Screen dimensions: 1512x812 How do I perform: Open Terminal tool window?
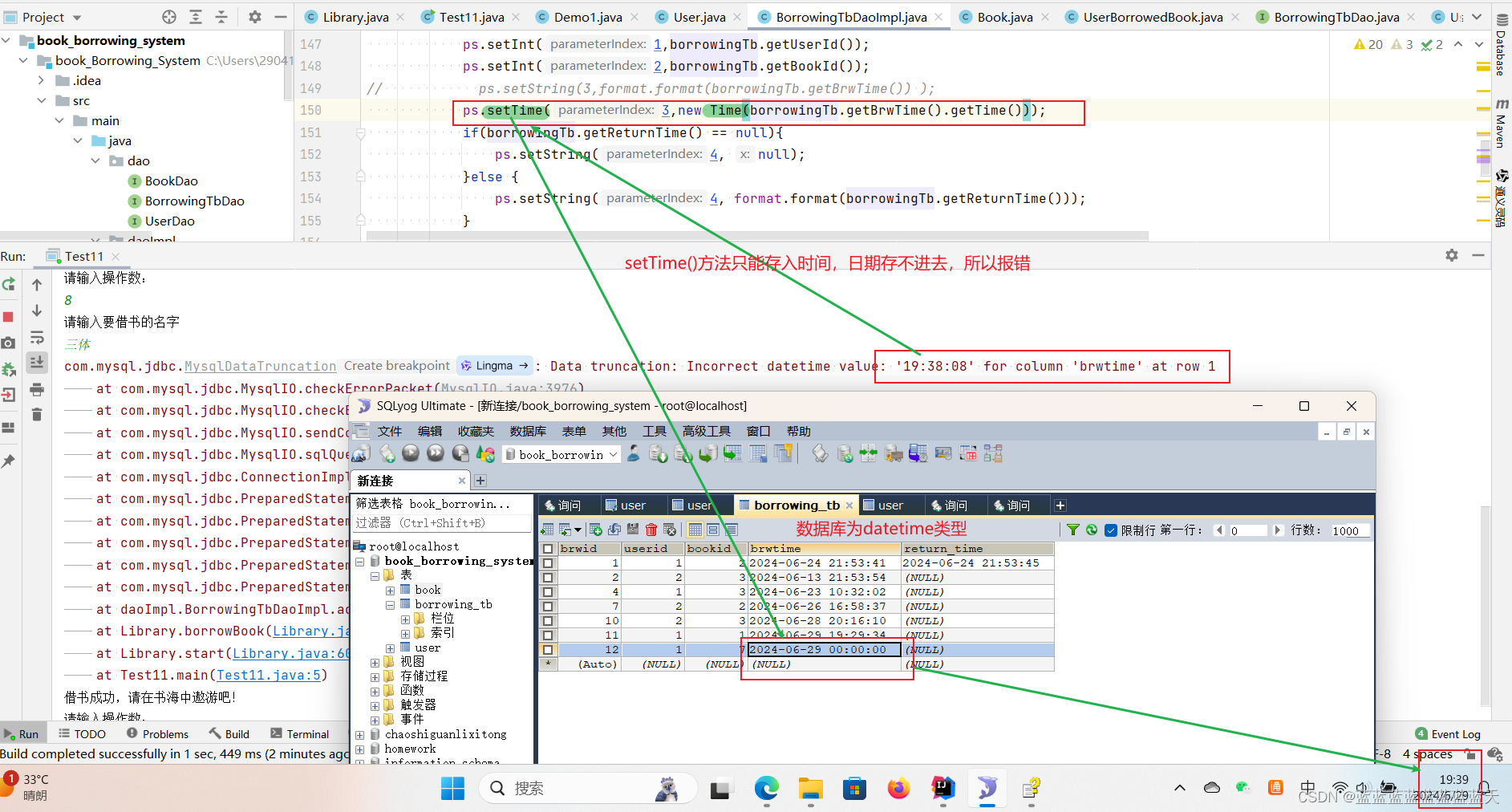click(300, 733)
